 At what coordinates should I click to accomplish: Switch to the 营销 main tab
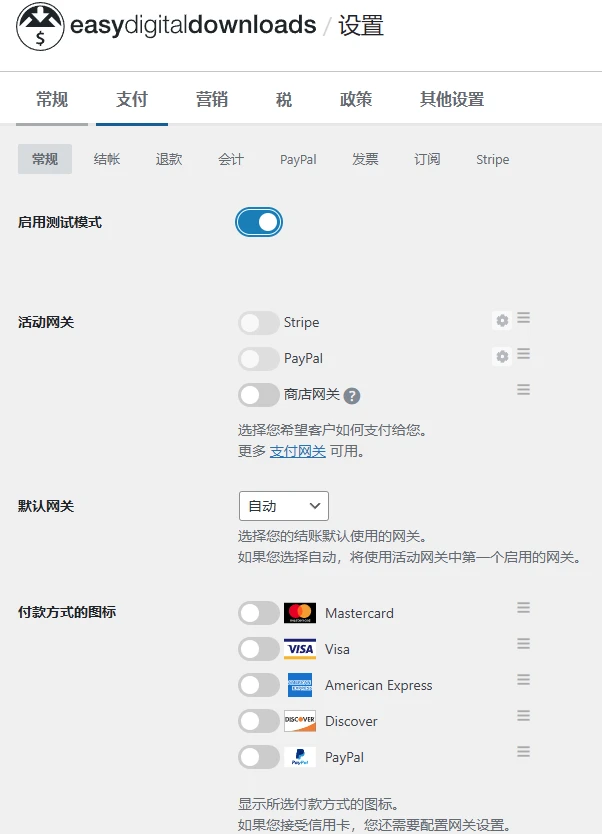[x=212, y=99]
